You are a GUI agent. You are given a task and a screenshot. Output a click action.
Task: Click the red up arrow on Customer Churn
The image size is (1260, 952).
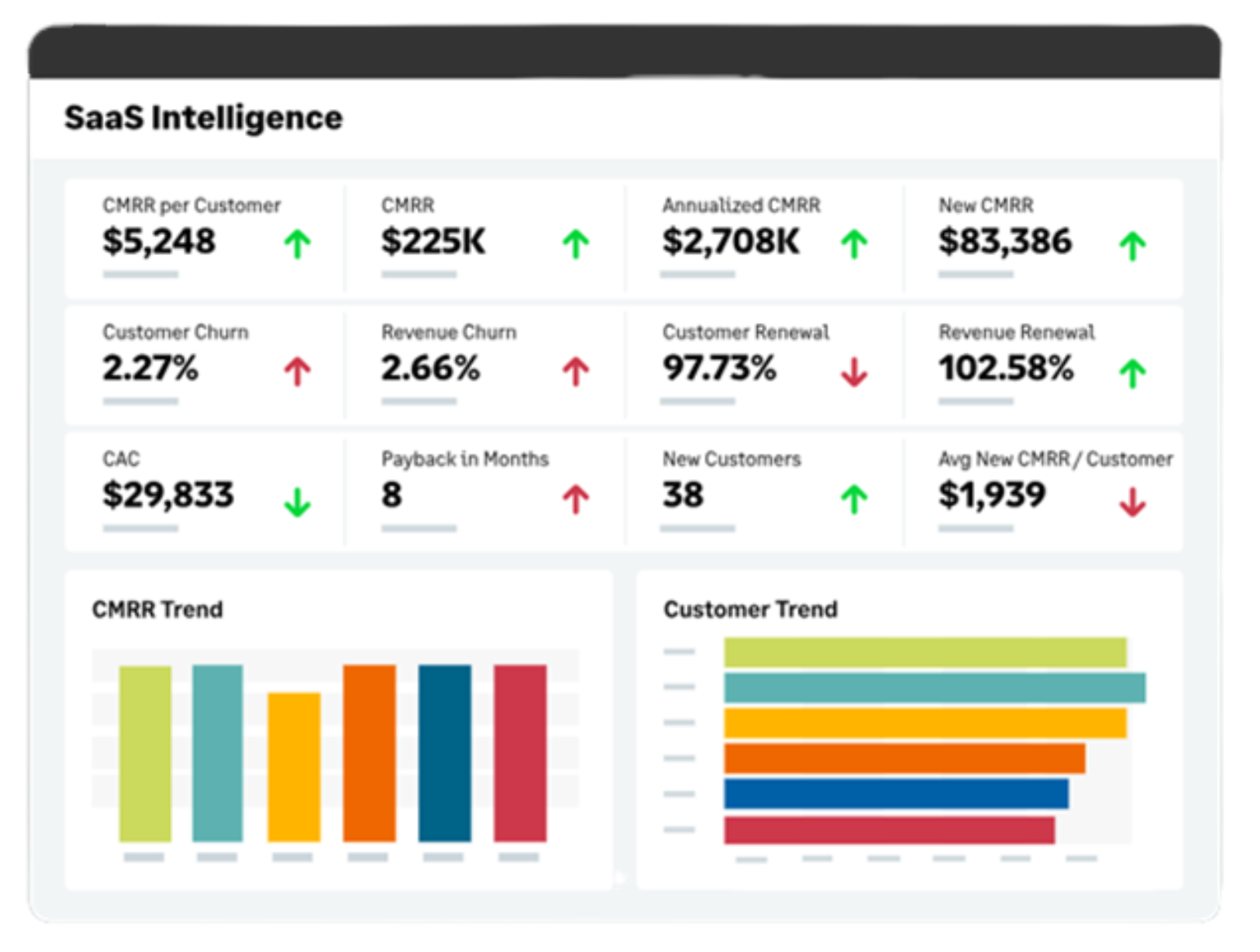click(x=297, y=369)
